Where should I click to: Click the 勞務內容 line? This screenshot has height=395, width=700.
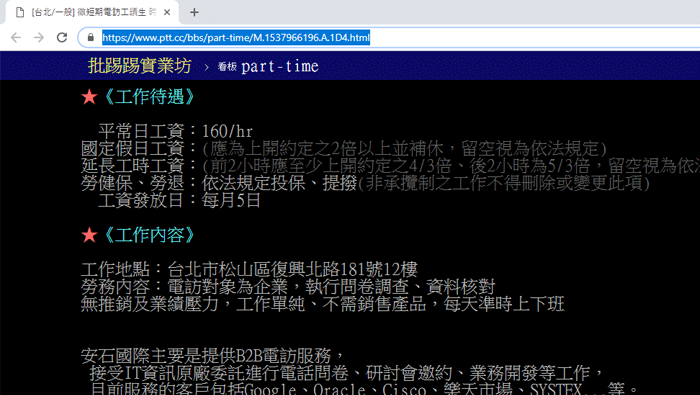point(288,287)
